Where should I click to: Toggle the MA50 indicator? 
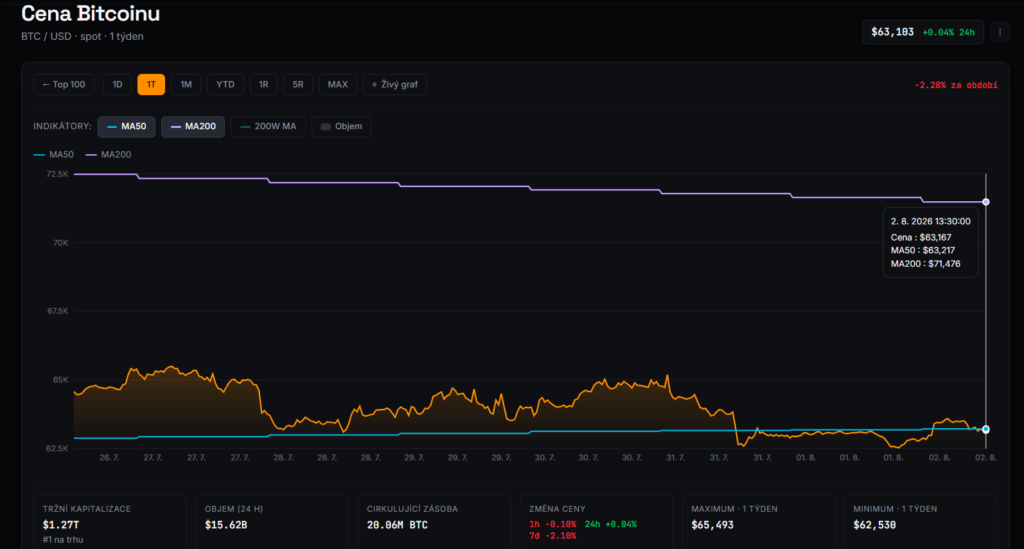pyautogui.click(x=127, y=127)
